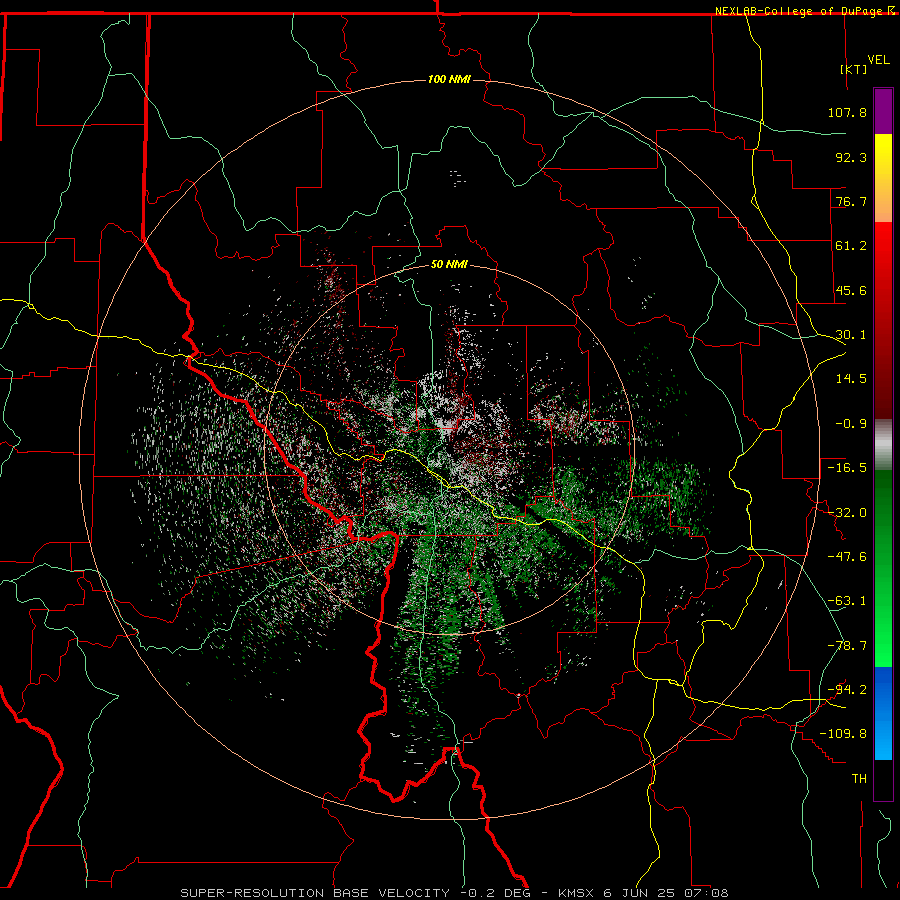Click the TH legend label
This screenshot has width=900, height=900.
[x=859, y=779]
